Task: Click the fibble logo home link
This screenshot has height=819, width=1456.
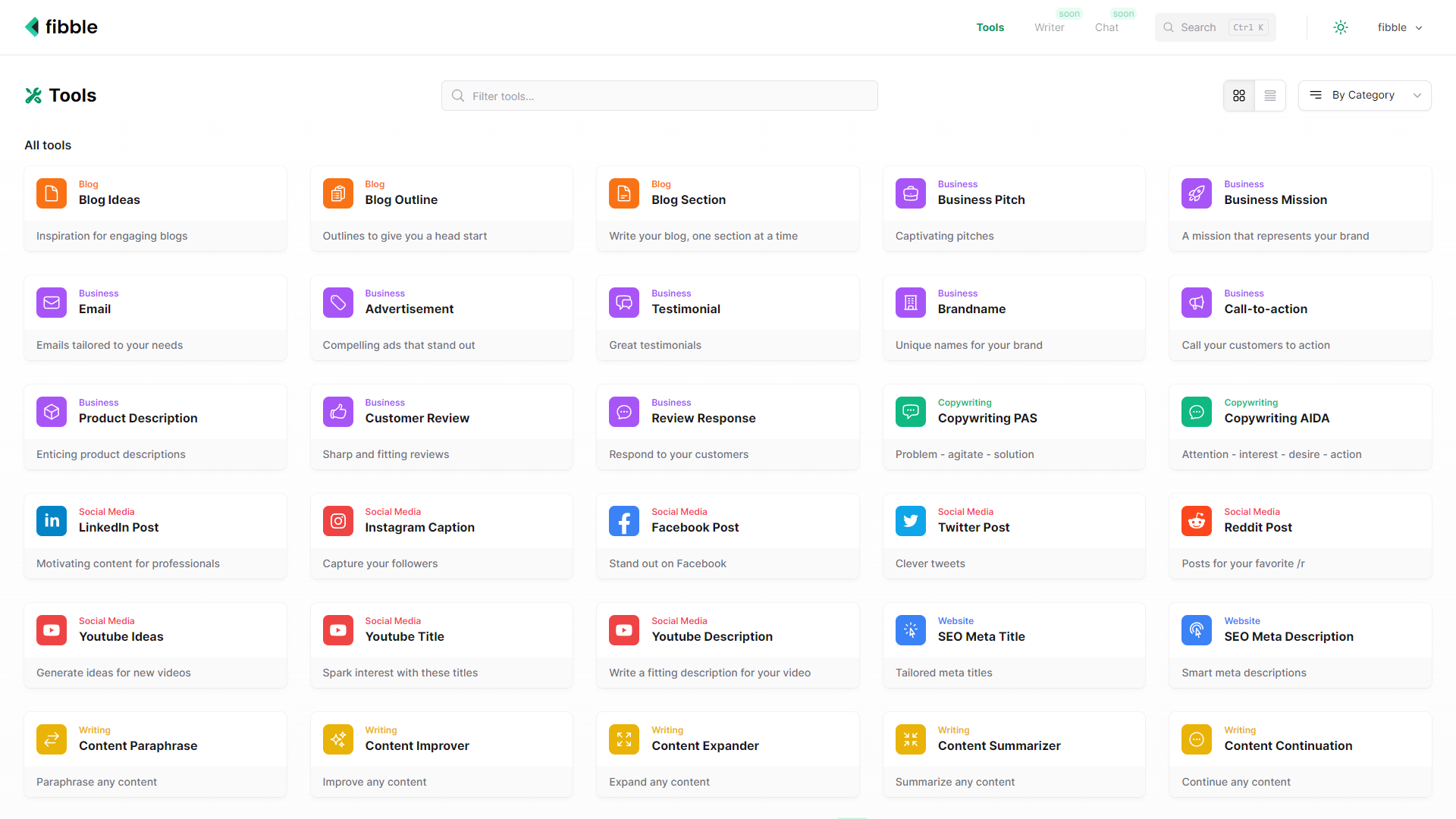Action: point(61,27)
